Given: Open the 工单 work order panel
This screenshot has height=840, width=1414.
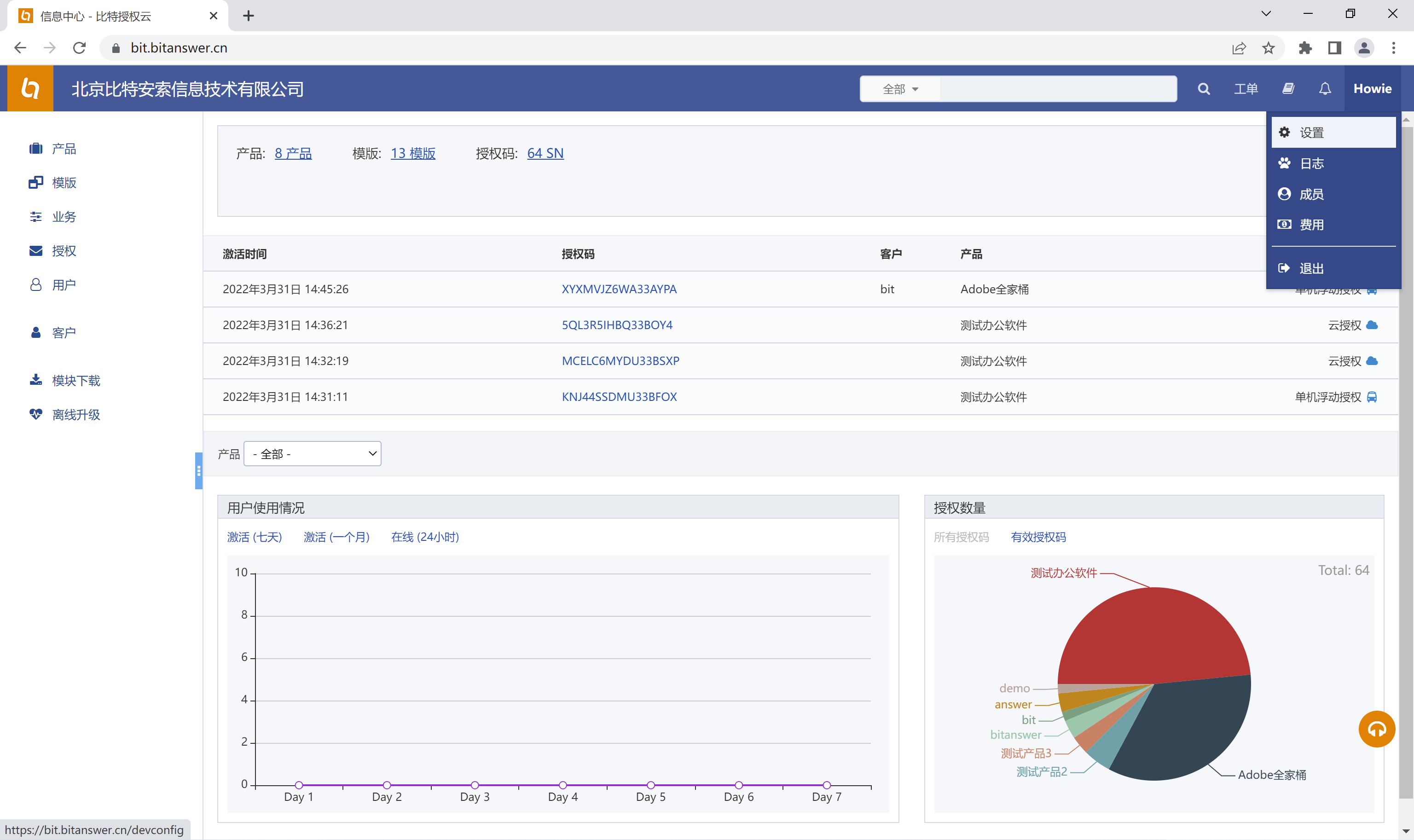Looking at the screenshot, I should [x=1246, y=88].
